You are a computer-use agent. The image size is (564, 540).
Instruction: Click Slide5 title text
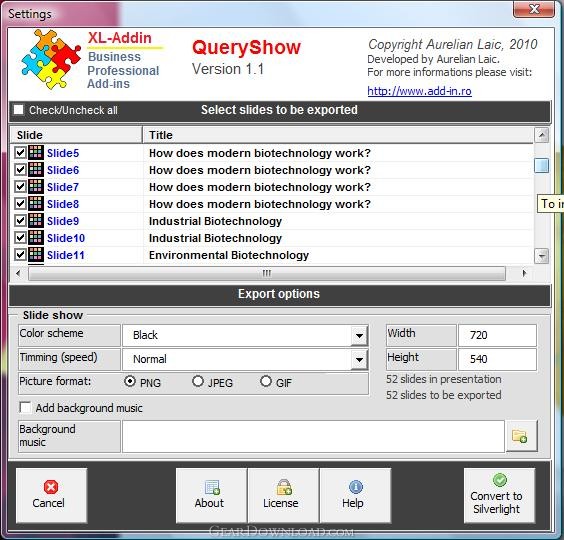[x=260, y=153]
